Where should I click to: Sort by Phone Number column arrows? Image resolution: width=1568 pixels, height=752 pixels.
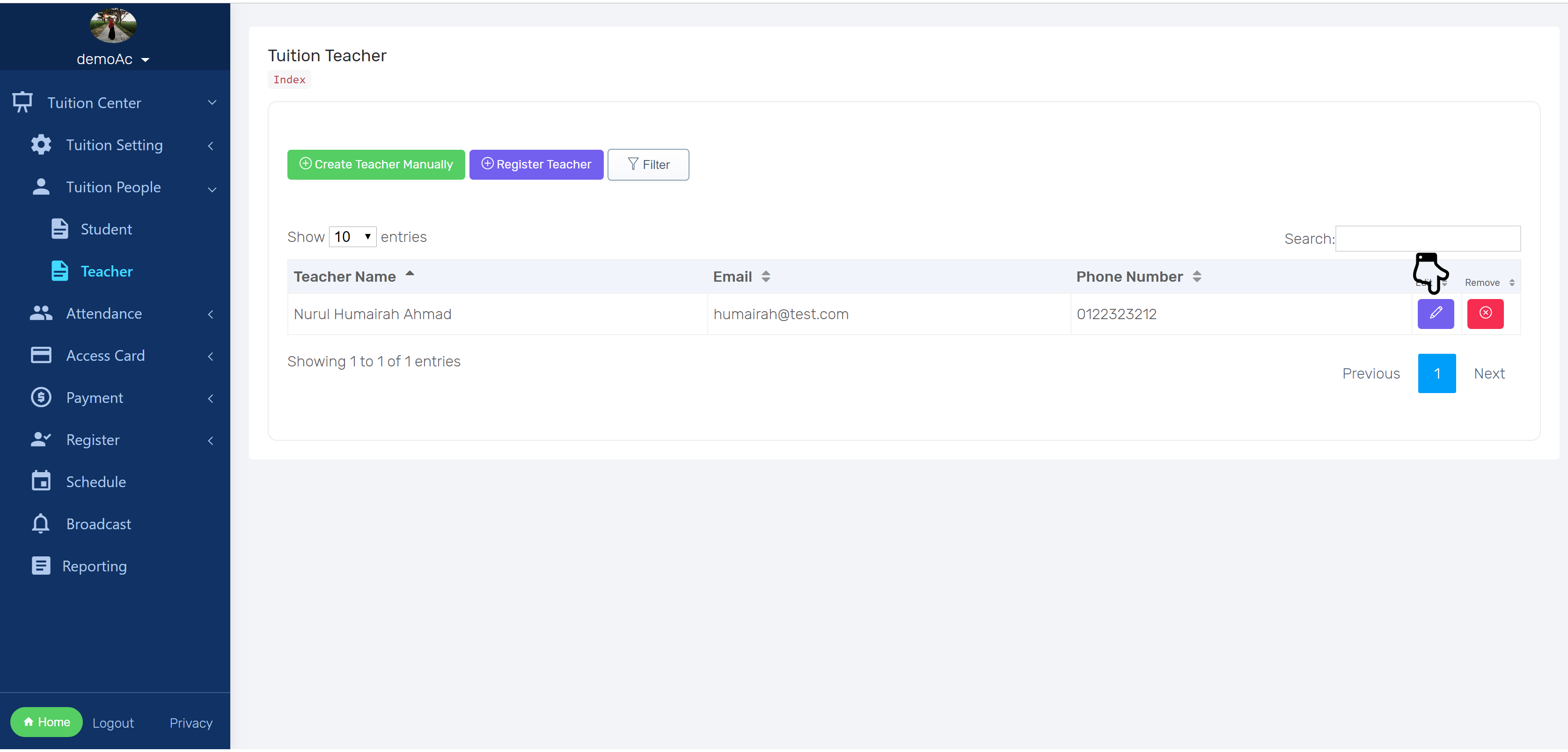tap(1197, 277)
